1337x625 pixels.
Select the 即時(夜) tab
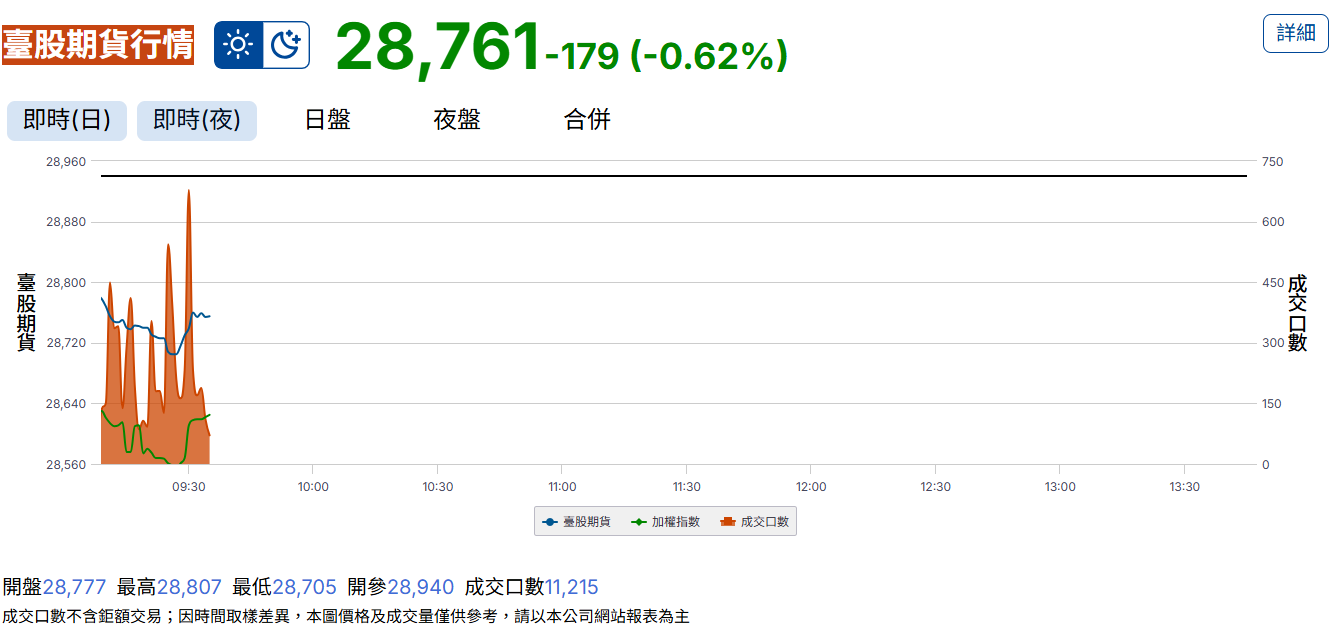click(197, 121)
